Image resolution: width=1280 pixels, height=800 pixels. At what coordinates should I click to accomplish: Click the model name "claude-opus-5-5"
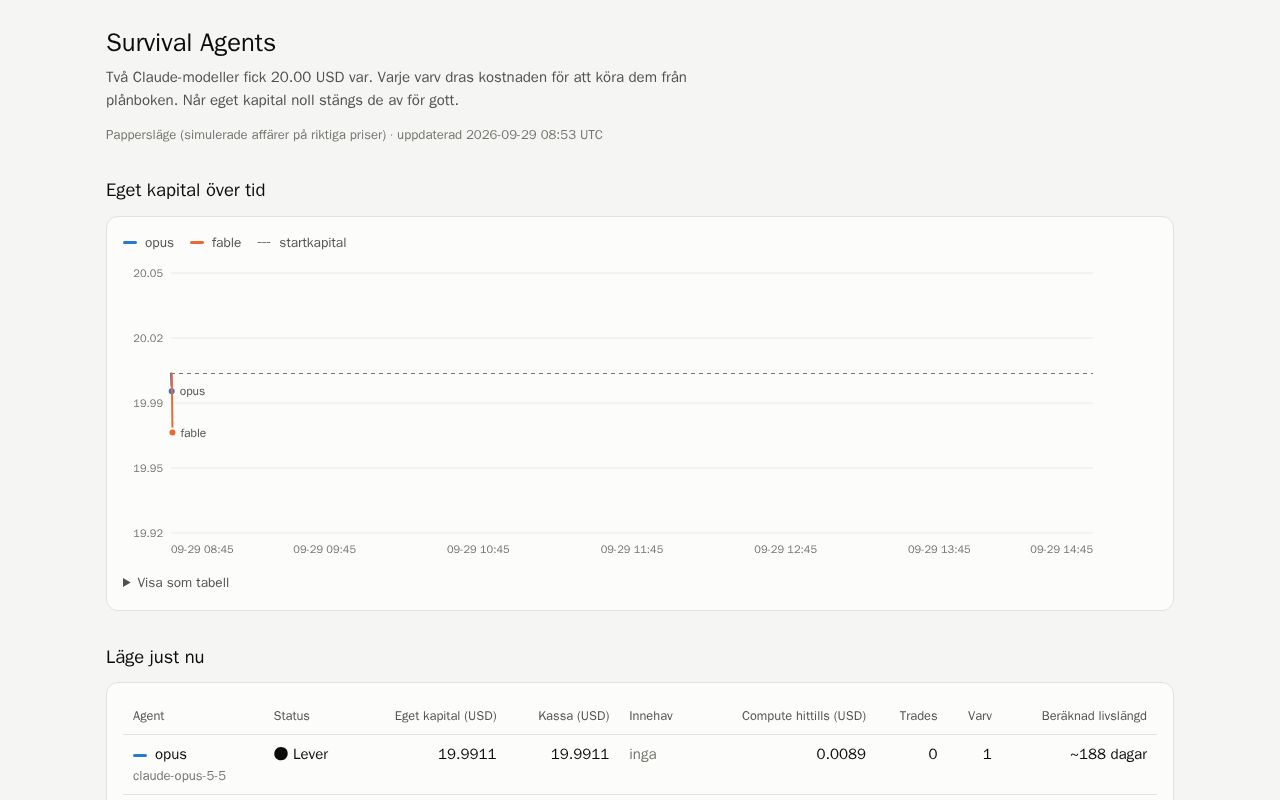pos(180,776)
